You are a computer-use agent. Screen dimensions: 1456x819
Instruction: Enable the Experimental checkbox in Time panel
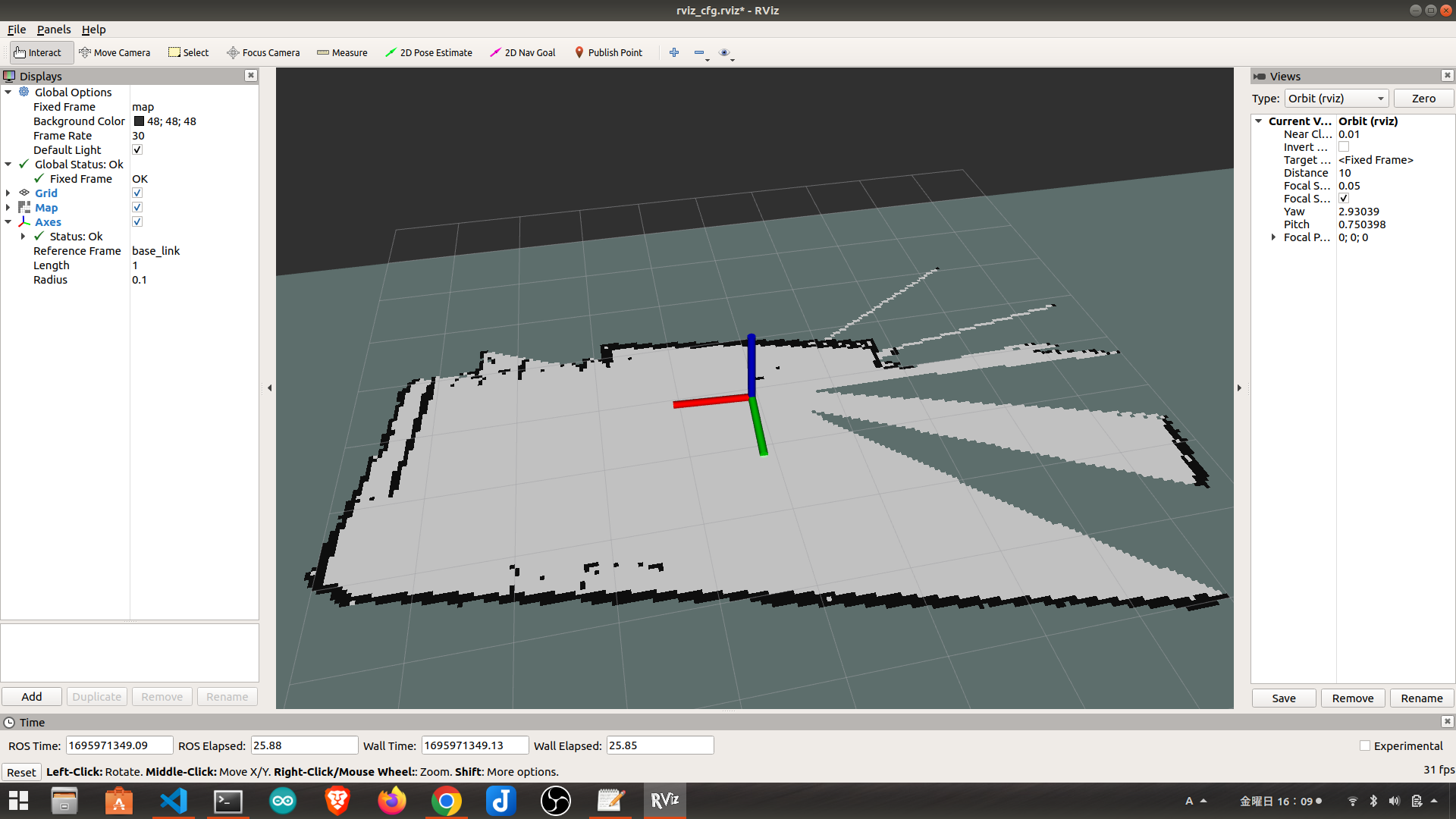coord(1365,745)
